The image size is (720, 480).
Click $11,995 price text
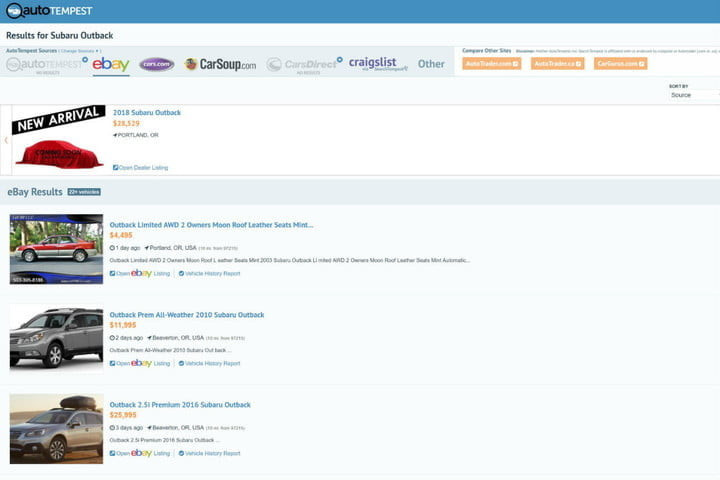pos(123,325)
